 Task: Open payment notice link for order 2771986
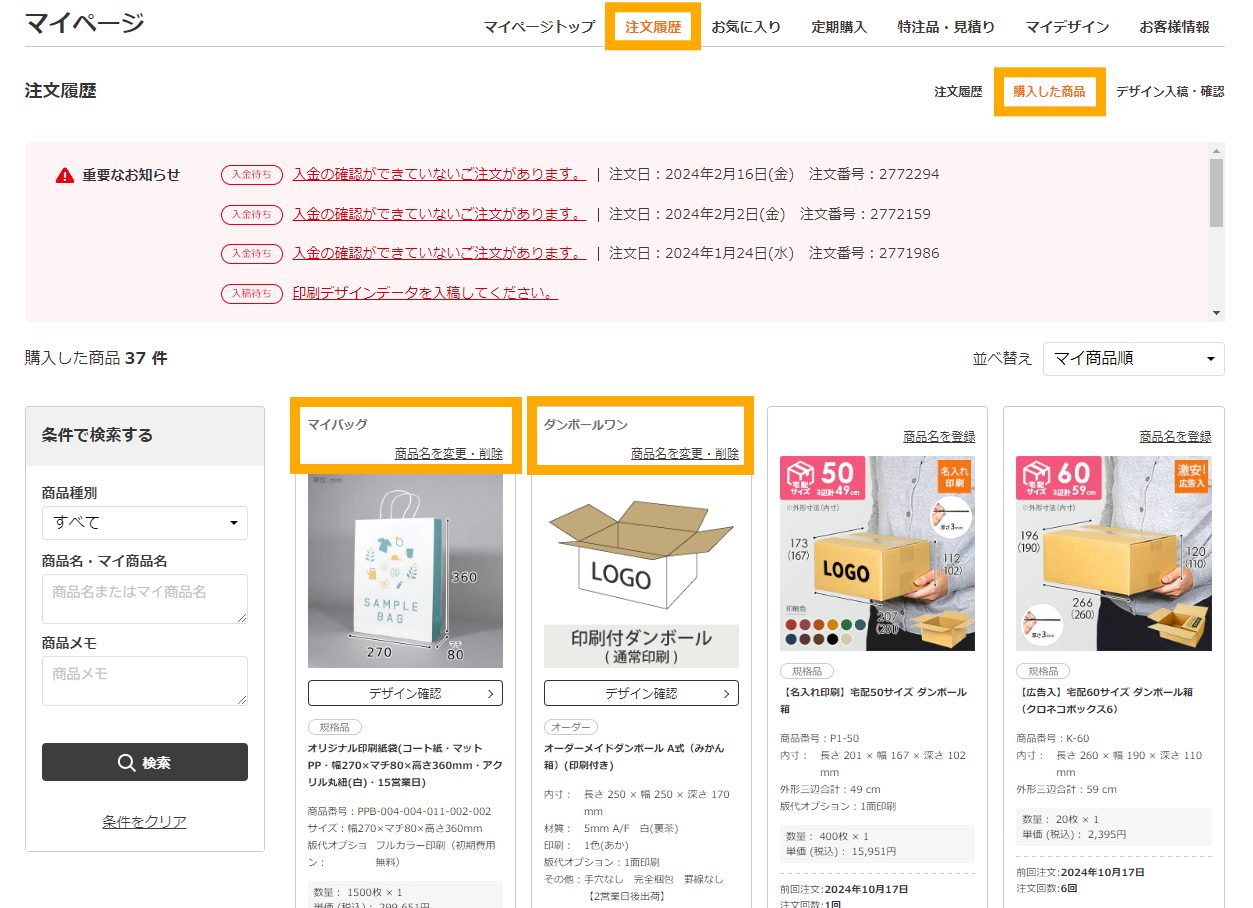pyautogui.click(x=439, y=253)
